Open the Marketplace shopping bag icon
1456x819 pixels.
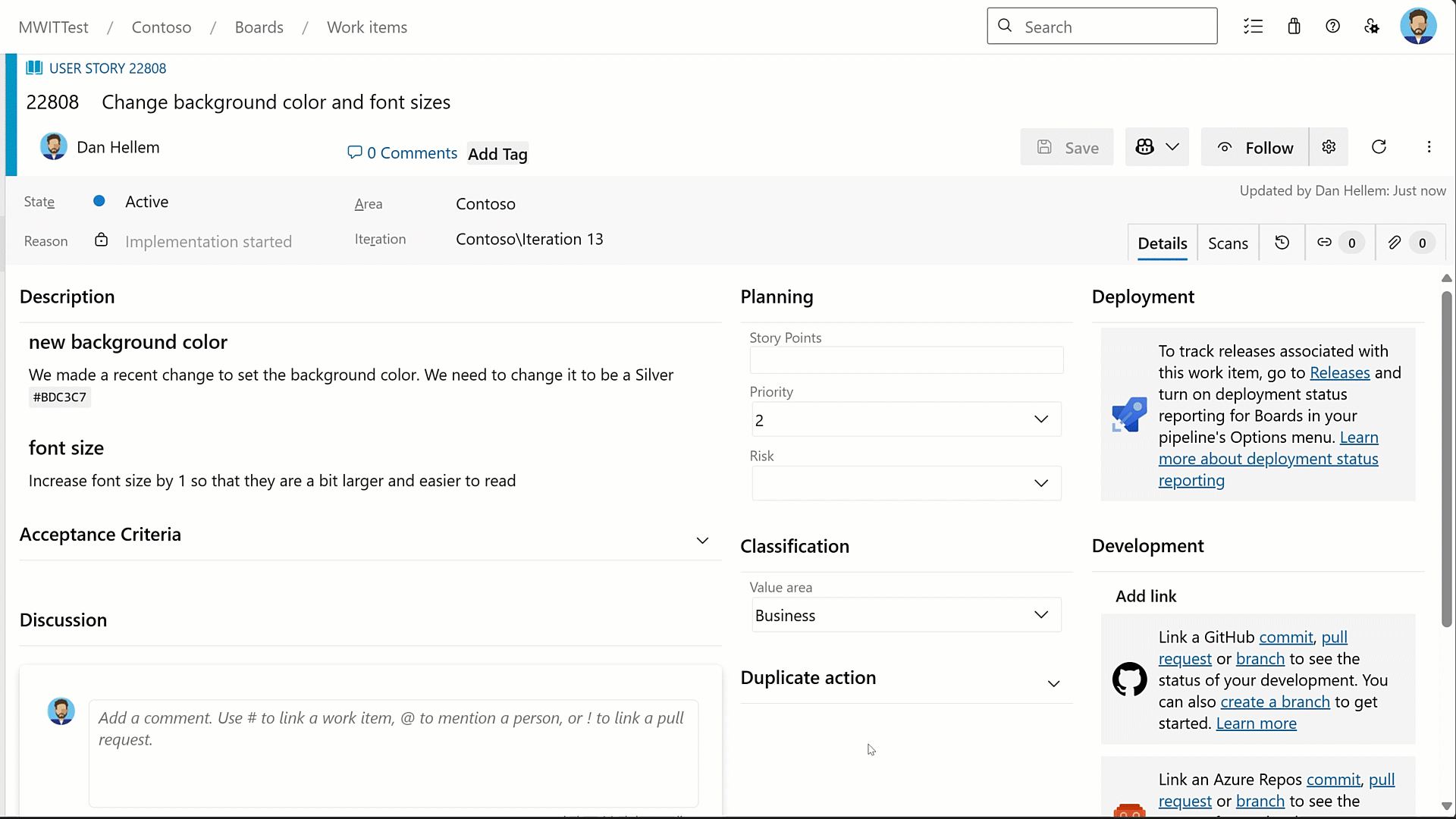(1294, 27)
